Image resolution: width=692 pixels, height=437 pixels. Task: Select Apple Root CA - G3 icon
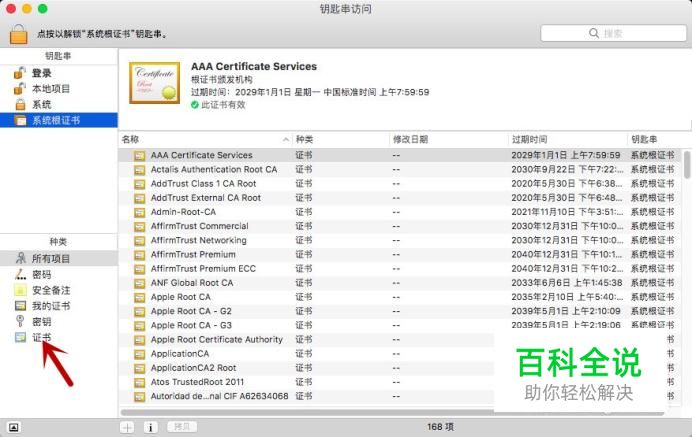pyautogui.click(x=139, y=325)
